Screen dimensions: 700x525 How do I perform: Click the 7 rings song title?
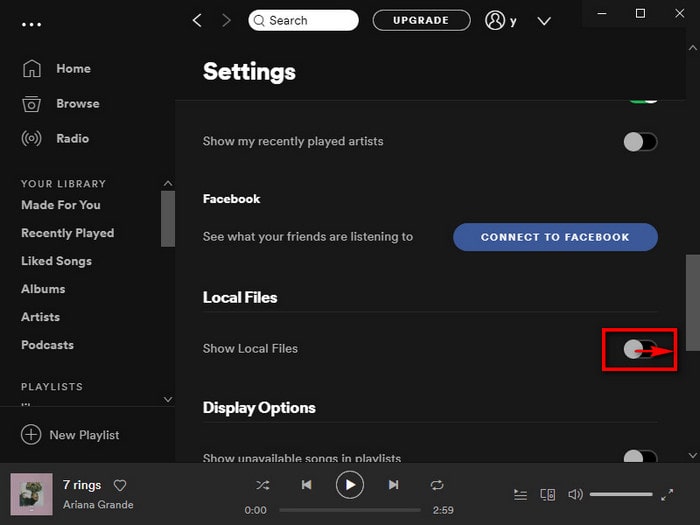click(82, 485)
